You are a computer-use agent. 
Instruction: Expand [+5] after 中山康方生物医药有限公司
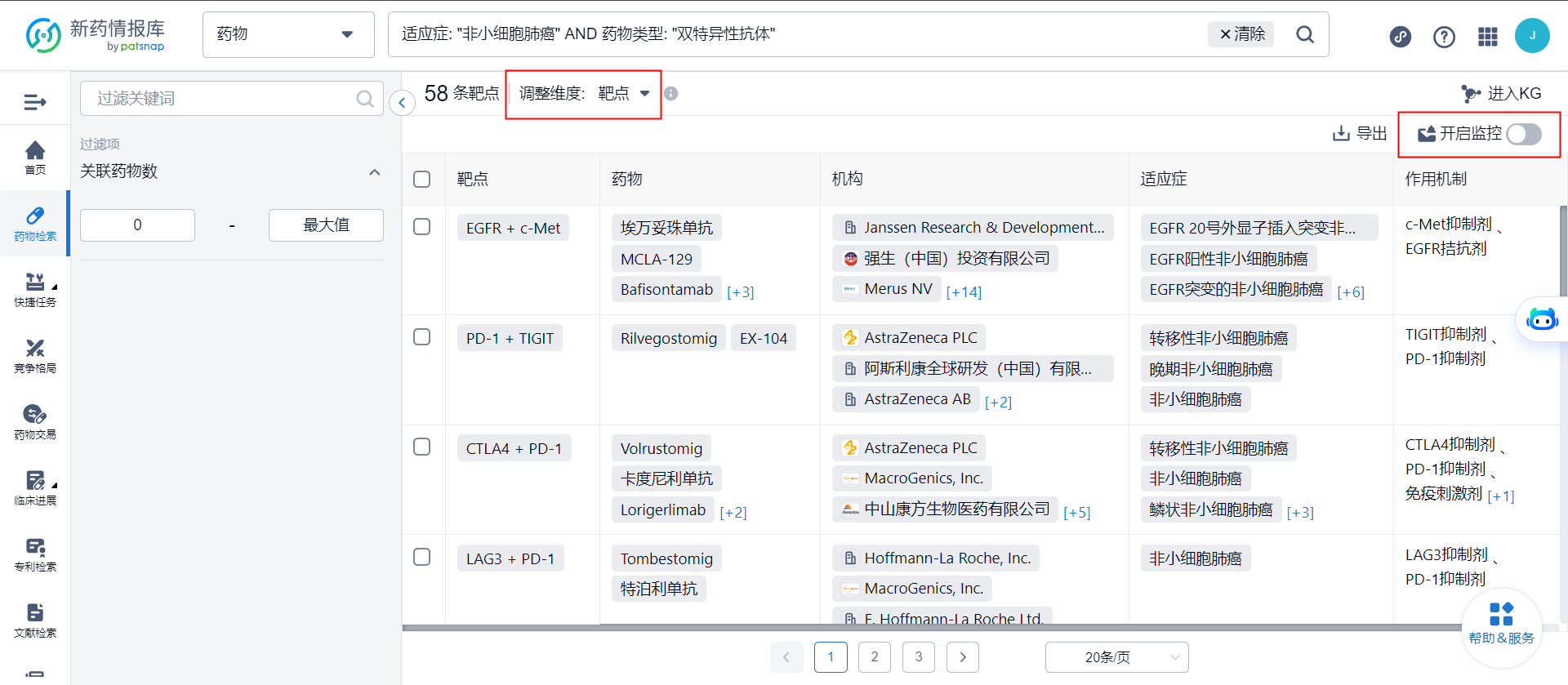pos(1076,512)
